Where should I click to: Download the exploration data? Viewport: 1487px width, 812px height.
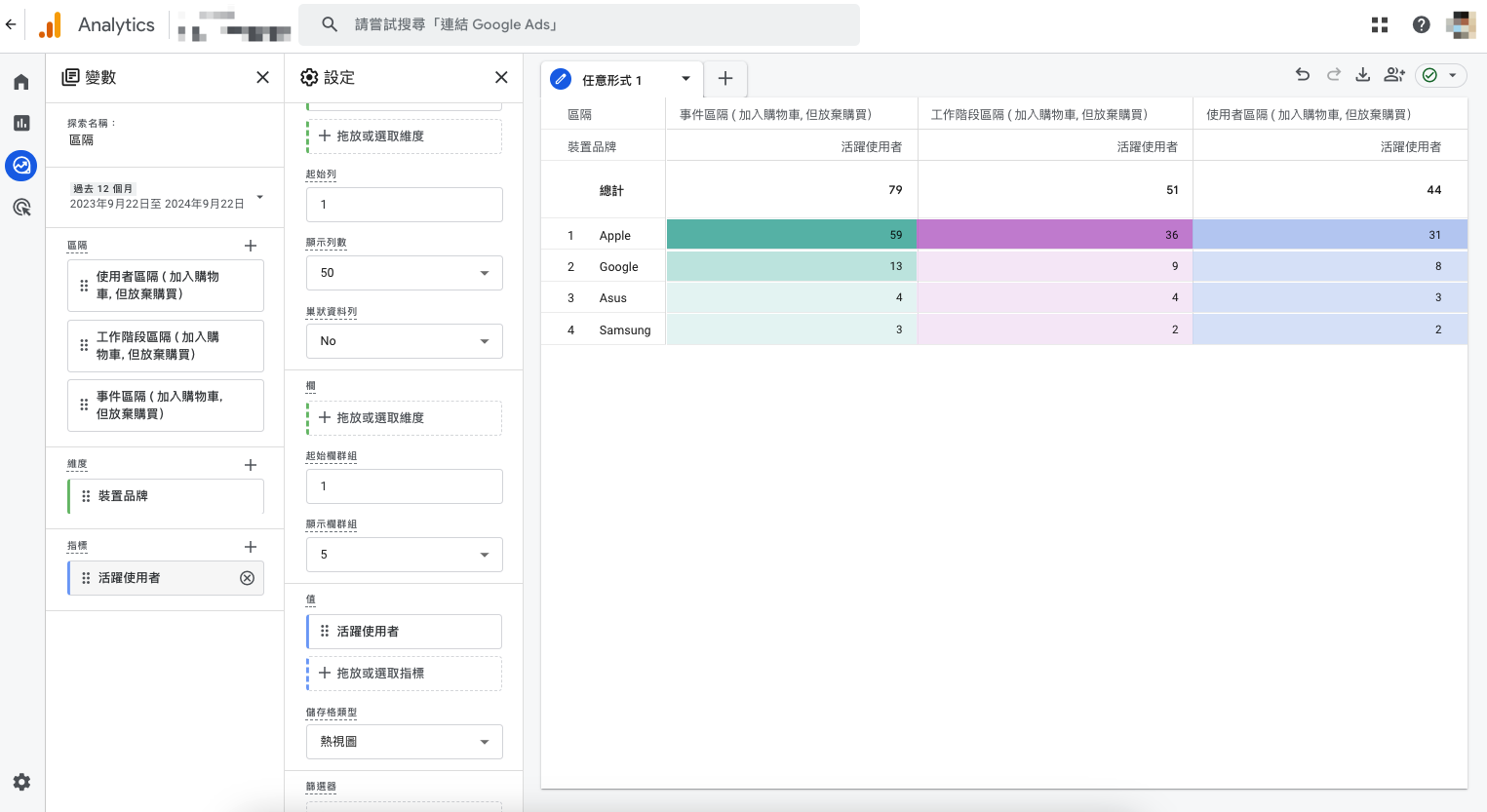[x=1363, y=75]
